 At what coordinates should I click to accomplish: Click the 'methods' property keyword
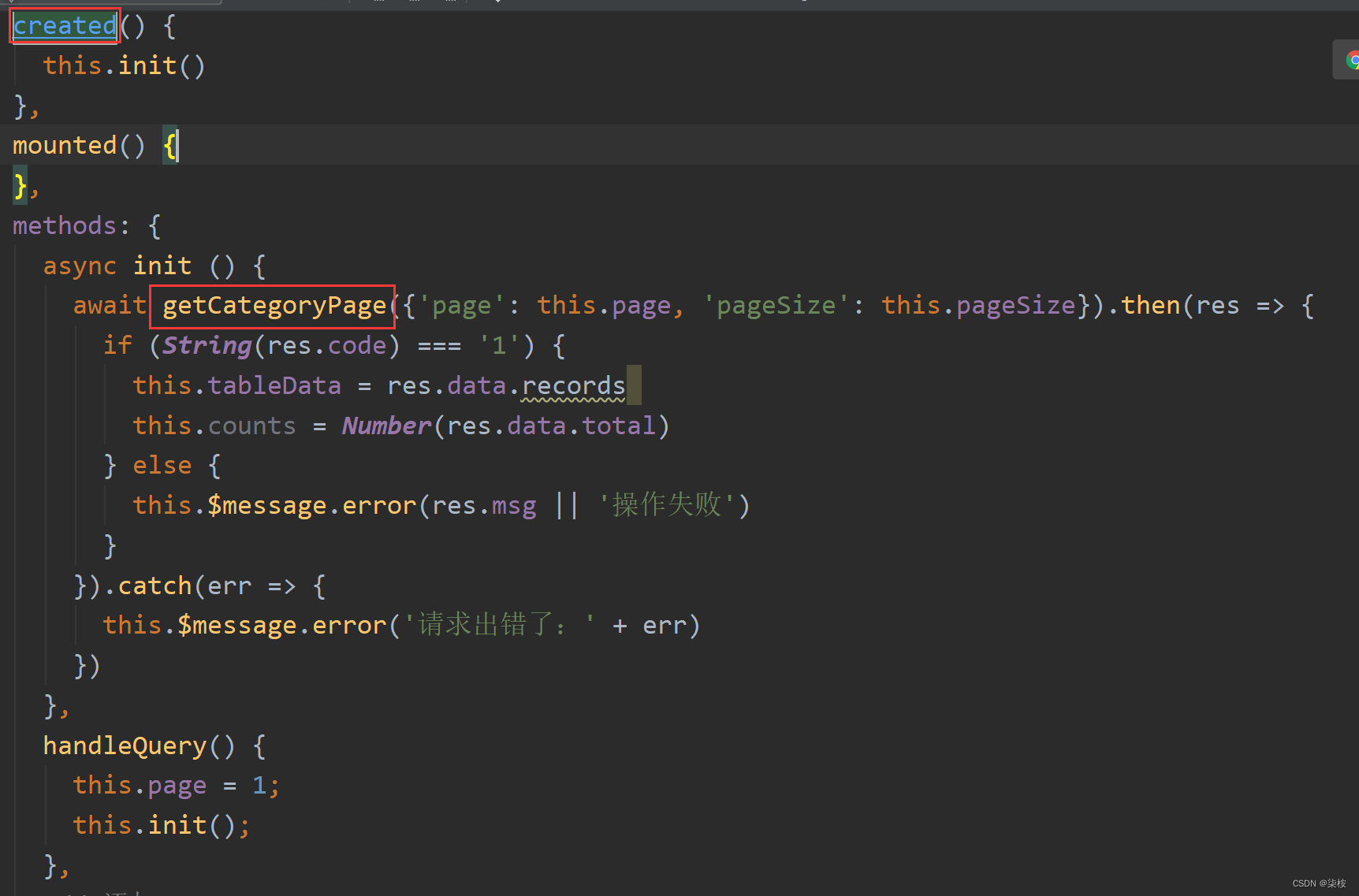[x=65, y=226]
